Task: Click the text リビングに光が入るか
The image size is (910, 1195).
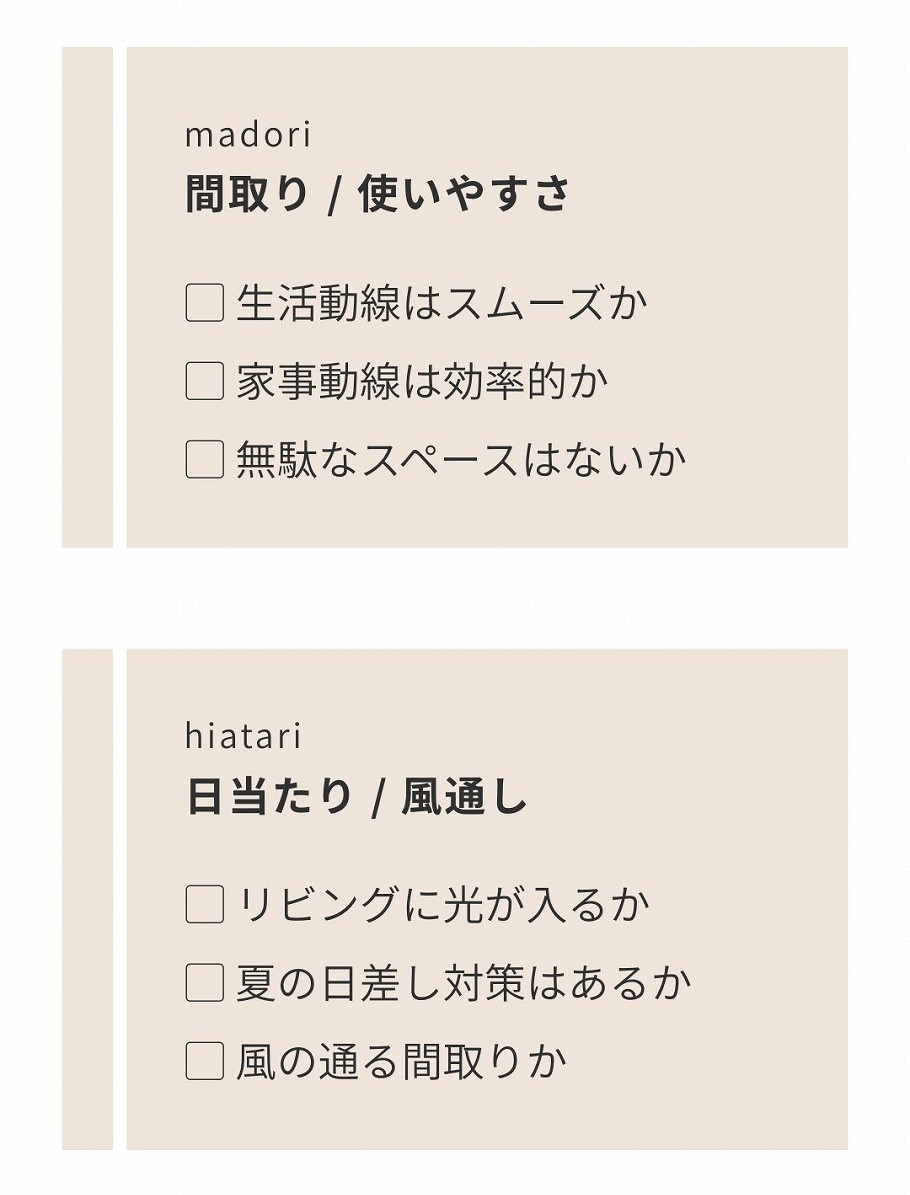Action: [443, 905]
